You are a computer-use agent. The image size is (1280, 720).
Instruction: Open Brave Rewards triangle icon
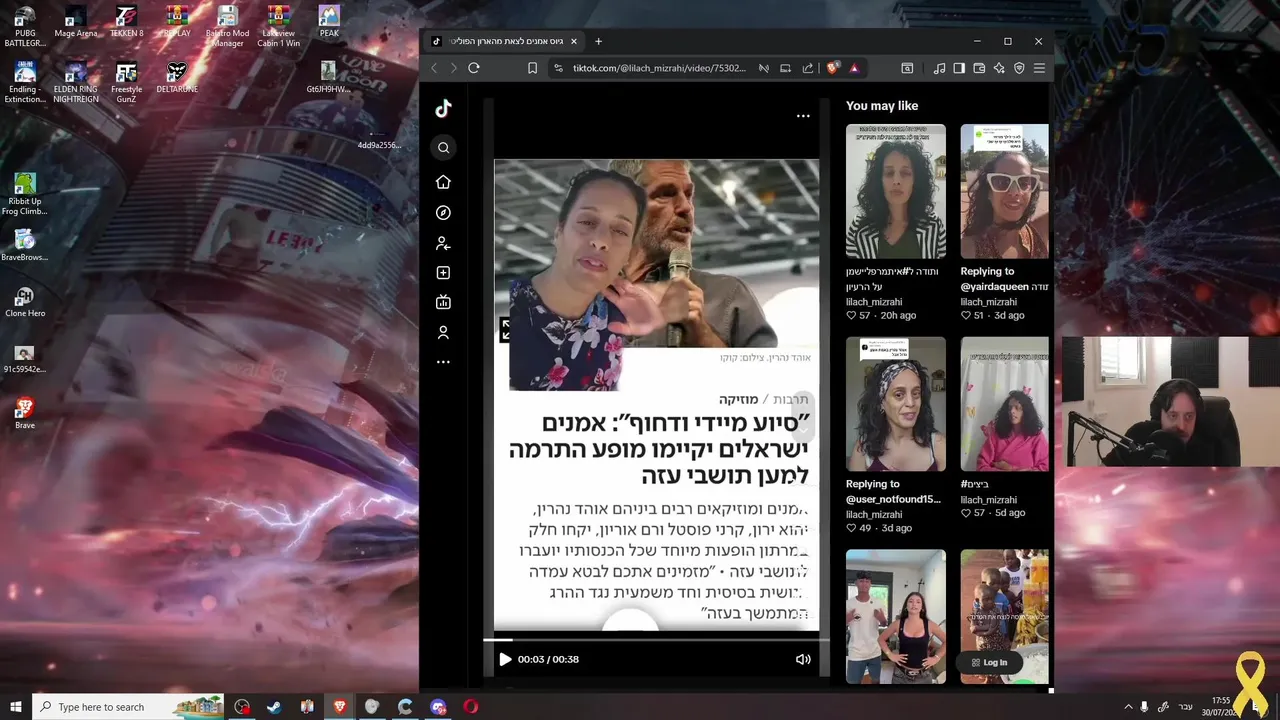(854, 68)
